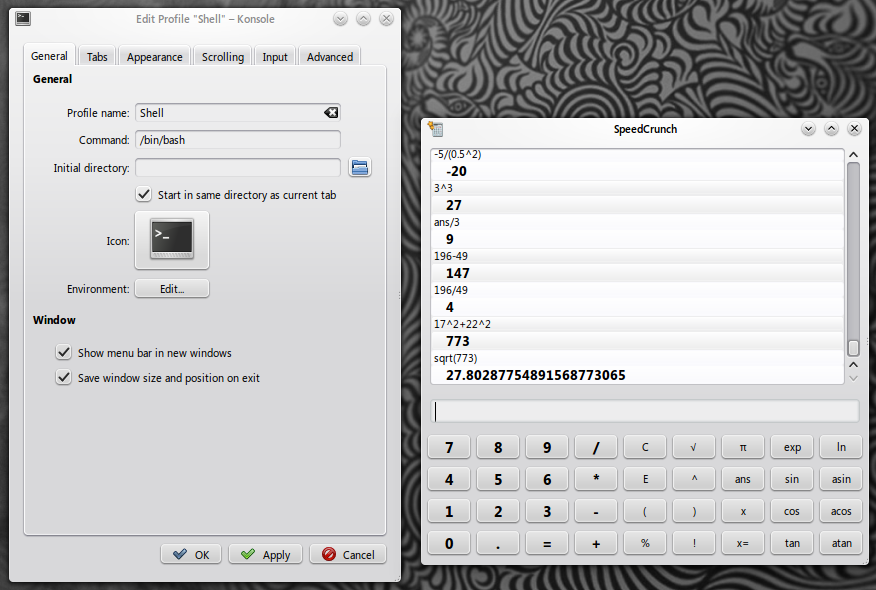The width and height of the screenshot is (876, 590).
Task: Toggle Save window size and position on exit
Action: pos(64,378)
